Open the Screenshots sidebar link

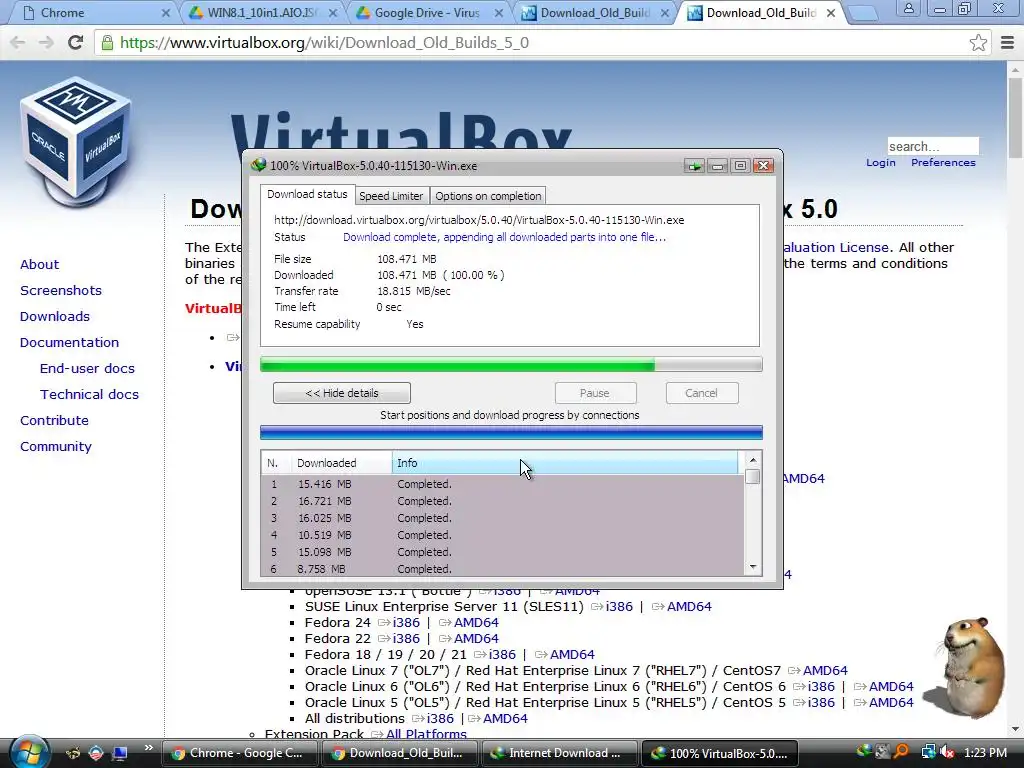61,291
